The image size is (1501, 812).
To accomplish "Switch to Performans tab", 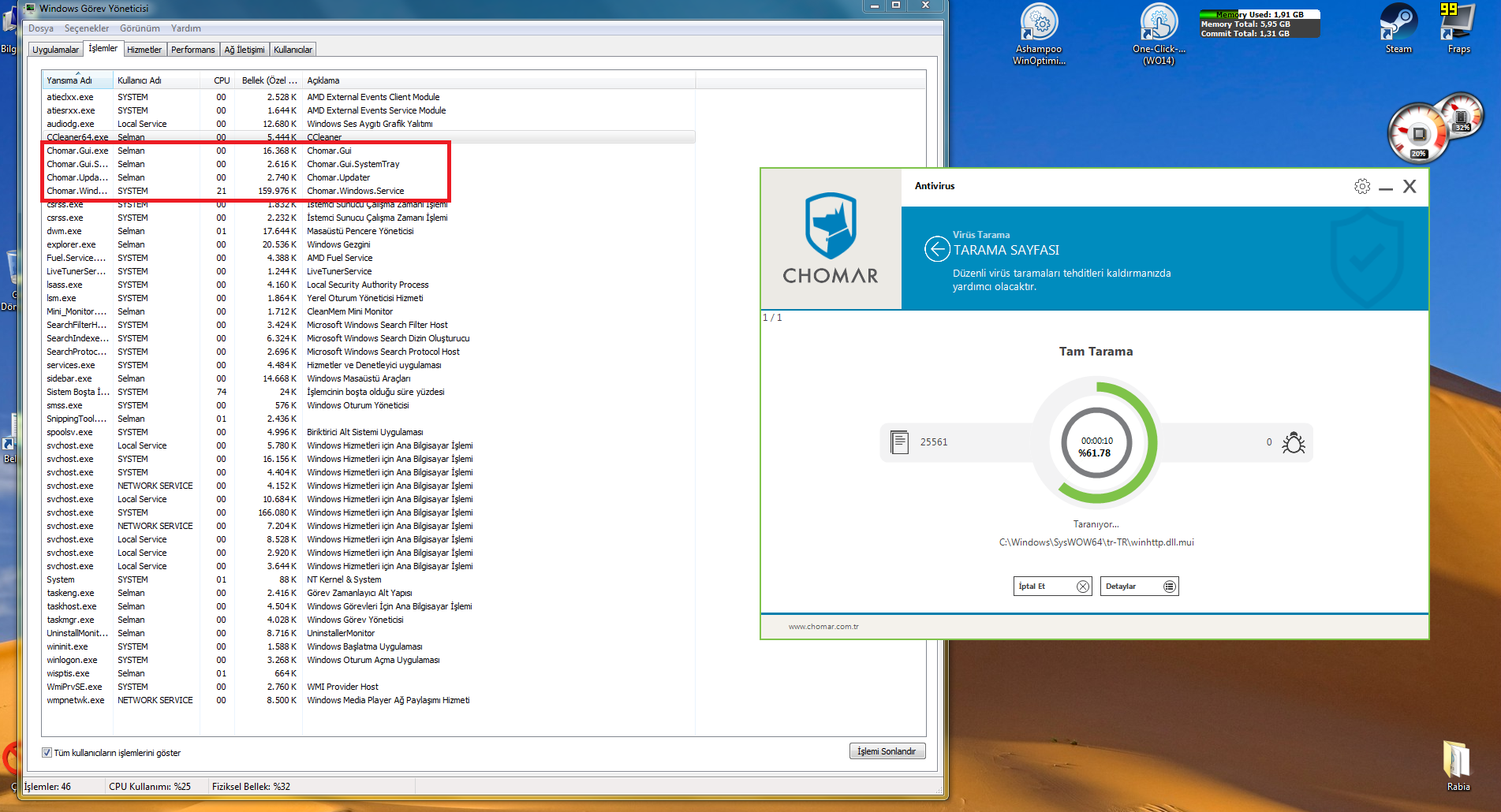I will 192,50.
